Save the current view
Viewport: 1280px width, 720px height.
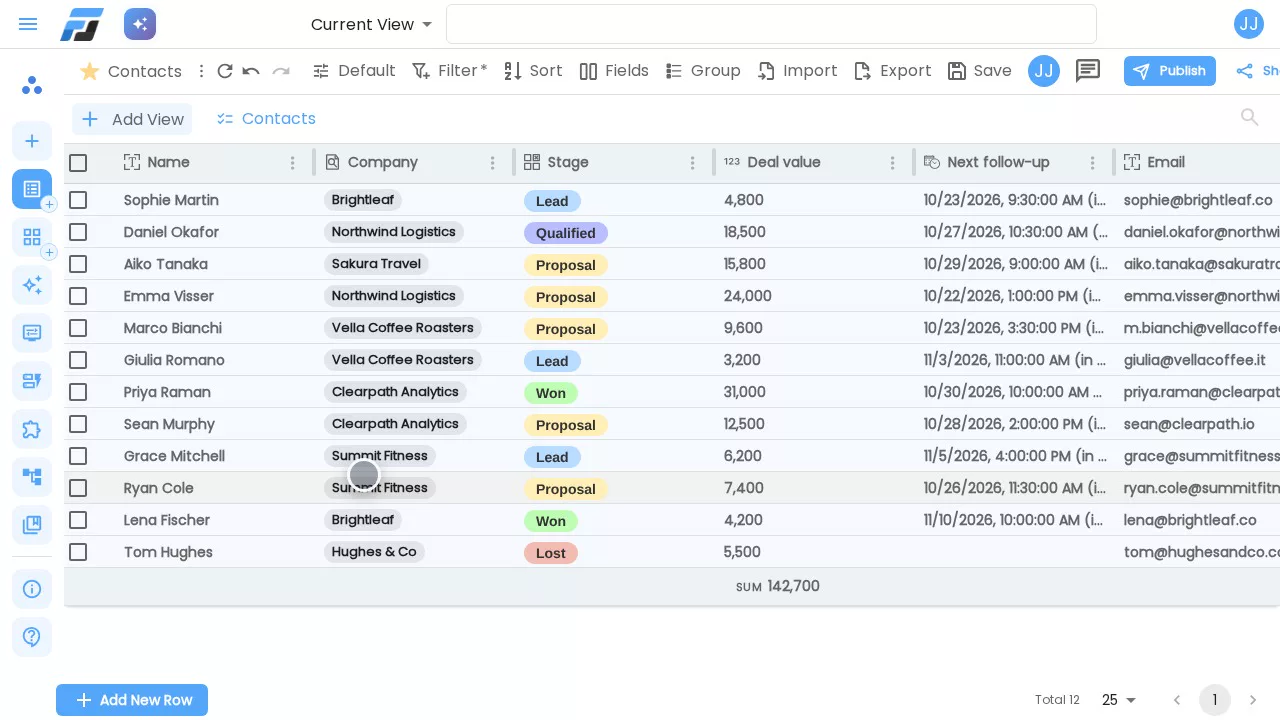[x=979, y=71]
